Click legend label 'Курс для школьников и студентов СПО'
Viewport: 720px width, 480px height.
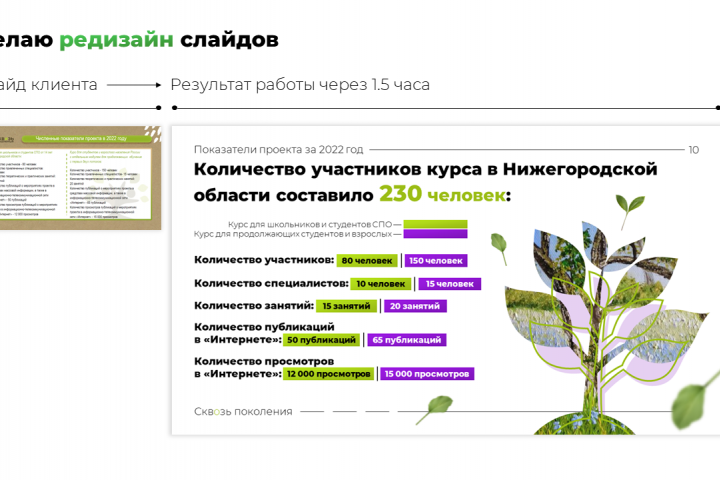pyautogui.click(x=310, y=224)
